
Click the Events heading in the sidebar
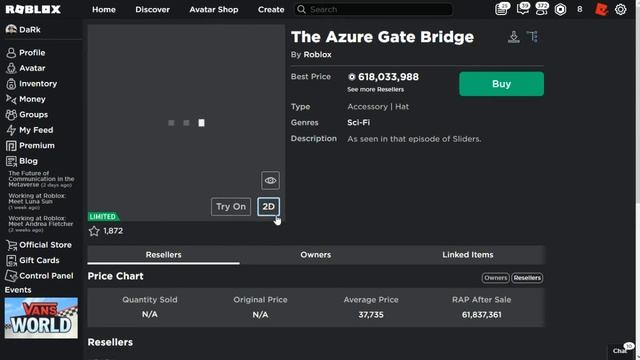coord(18,290)
